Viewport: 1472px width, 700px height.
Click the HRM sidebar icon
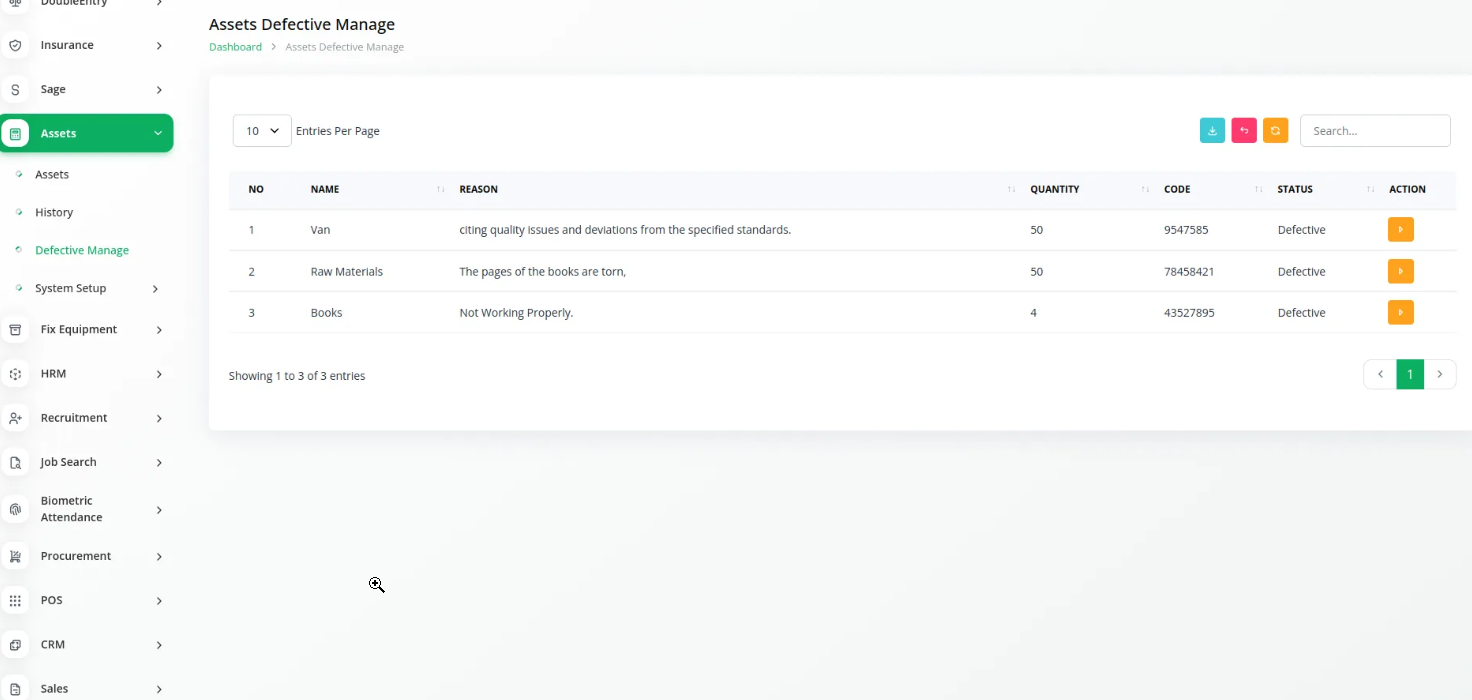click(15, 374)
